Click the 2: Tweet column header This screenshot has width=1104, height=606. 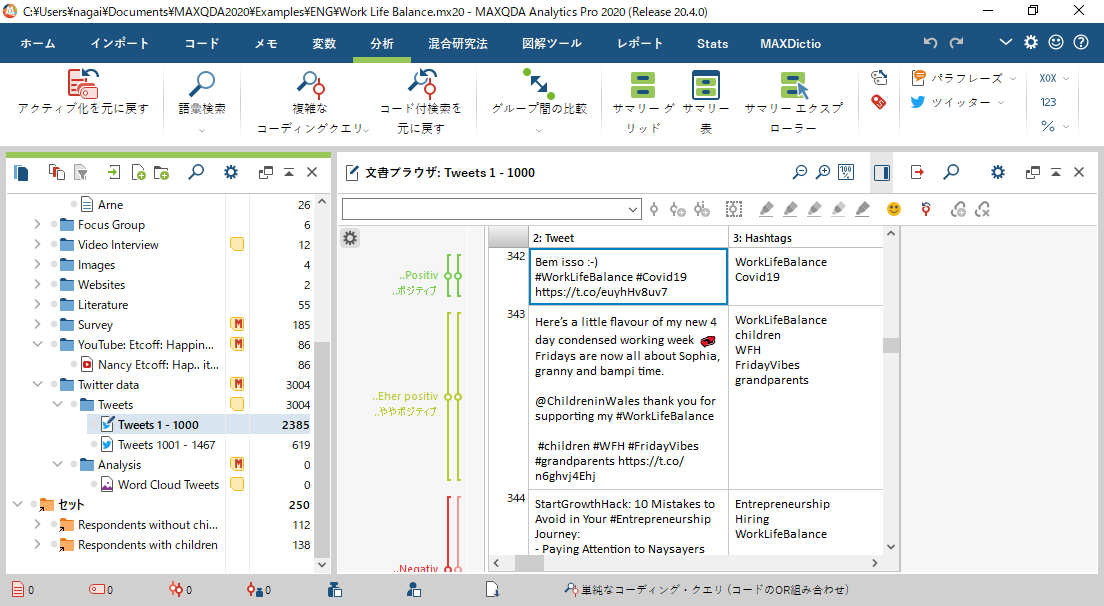(628, 238)
